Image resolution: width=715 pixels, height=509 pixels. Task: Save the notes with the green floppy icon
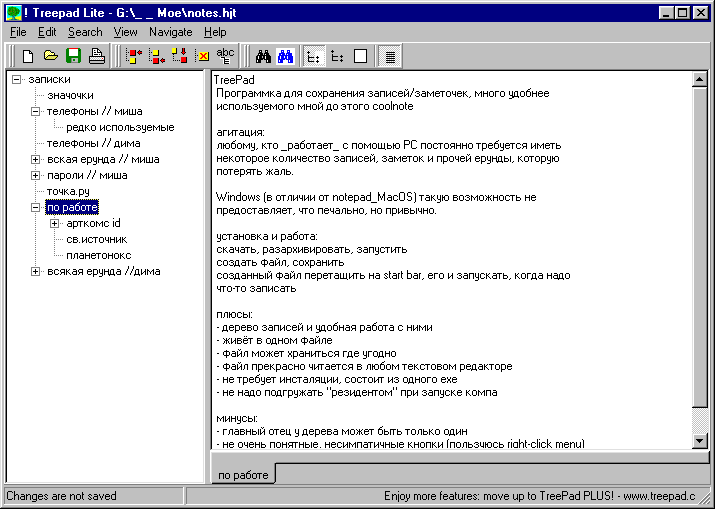73,57
